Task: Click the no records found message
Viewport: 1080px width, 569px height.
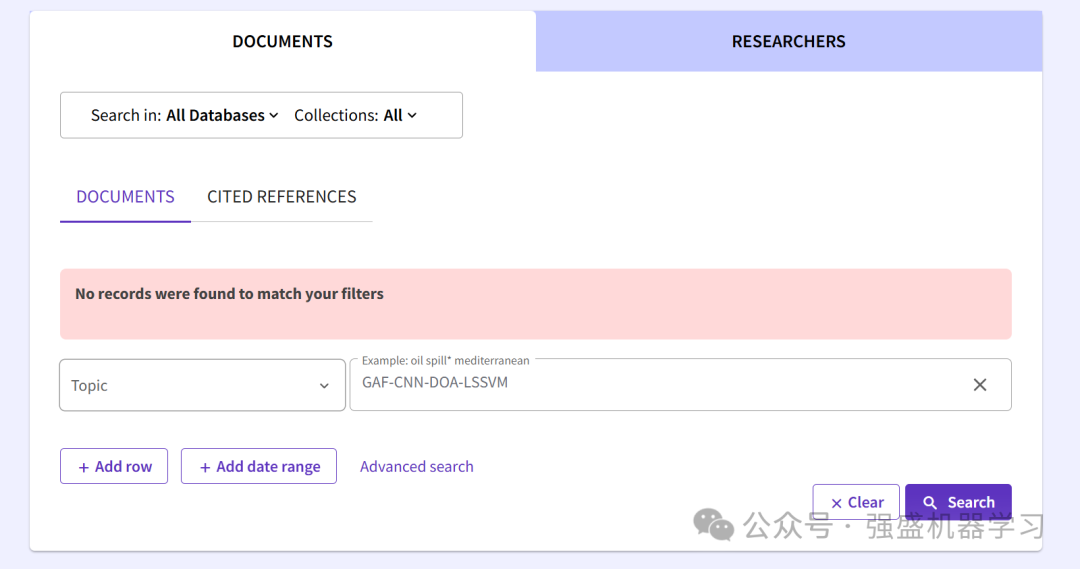Action: [x=536, y=304]
